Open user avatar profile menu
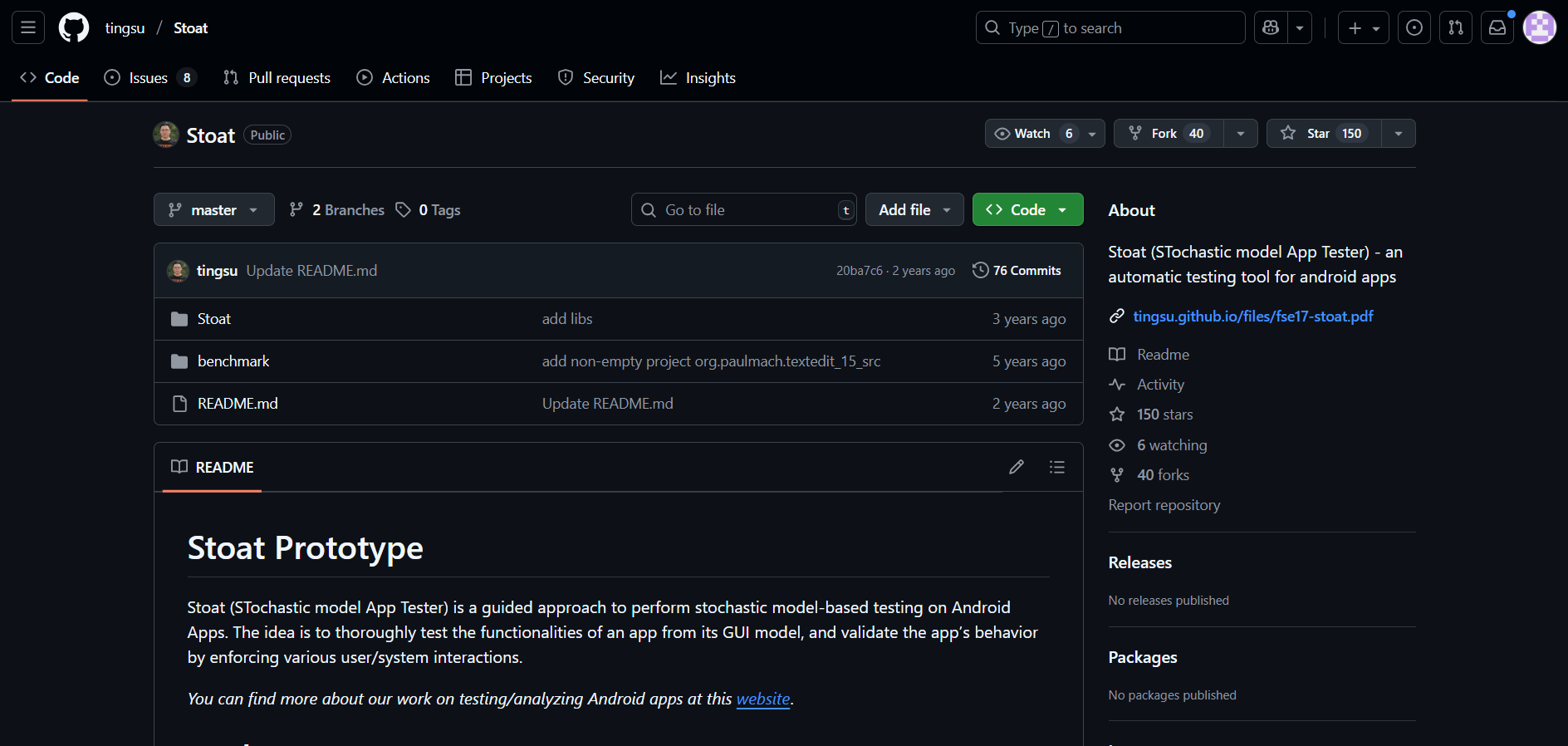The width and height of the screenshot is (1568, 746). pyautogui.click(x=1539, y=27)
